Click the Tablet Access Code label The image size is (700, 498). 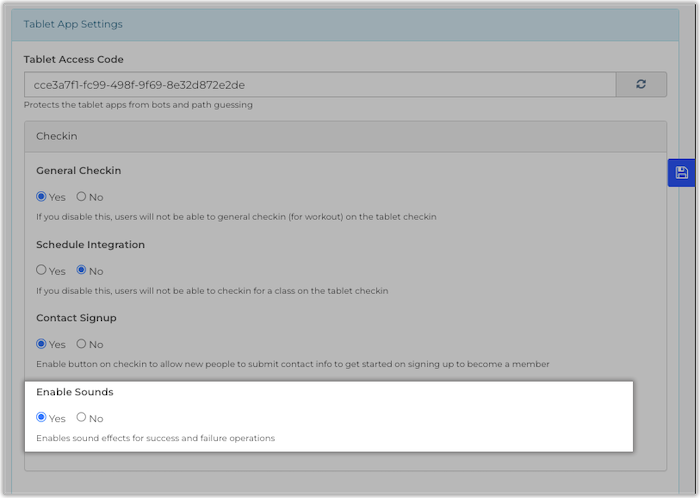tap(74, 60)
